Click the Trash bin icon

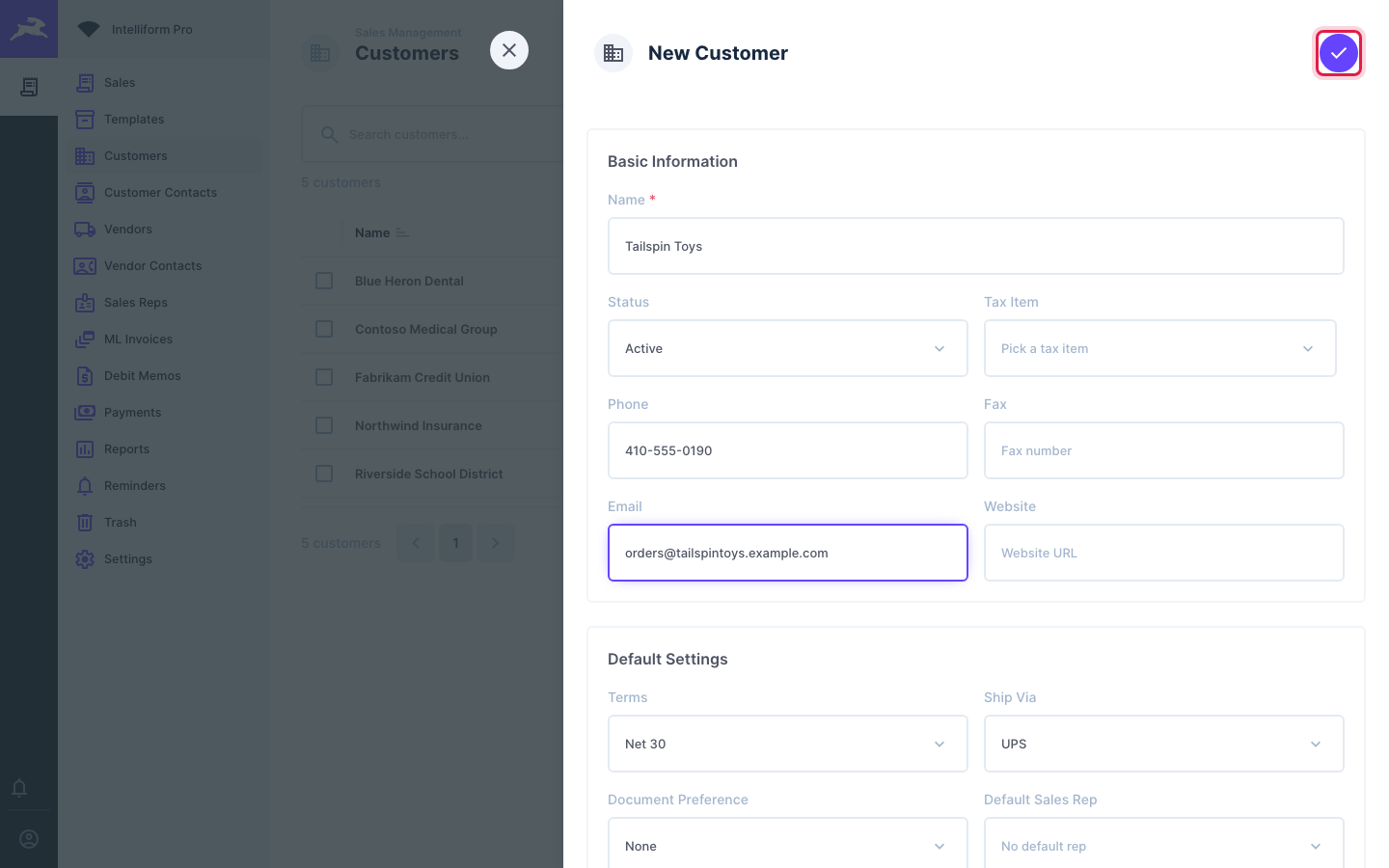click(85, 523)
